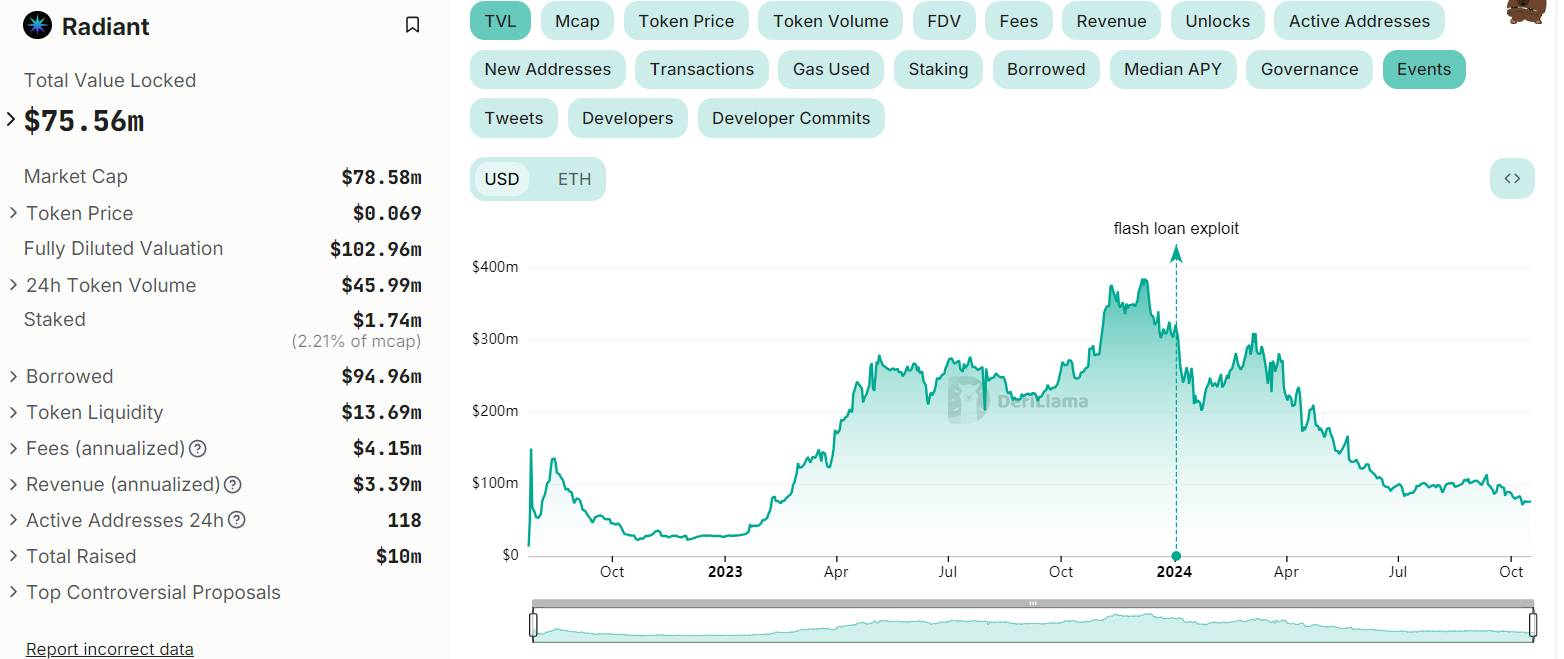Enable the Active Addresses chart metric
Image resolution: width=1564 pixels, height=659 pixels.
coord(1359,21)
